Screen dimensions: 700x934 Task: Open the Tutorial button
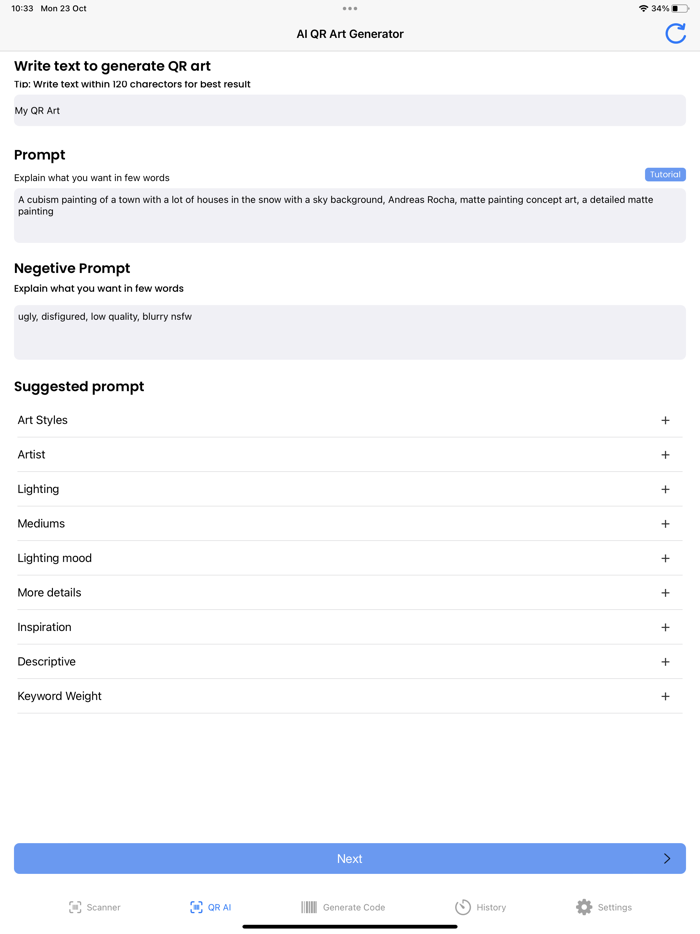[x=665, y=175]
